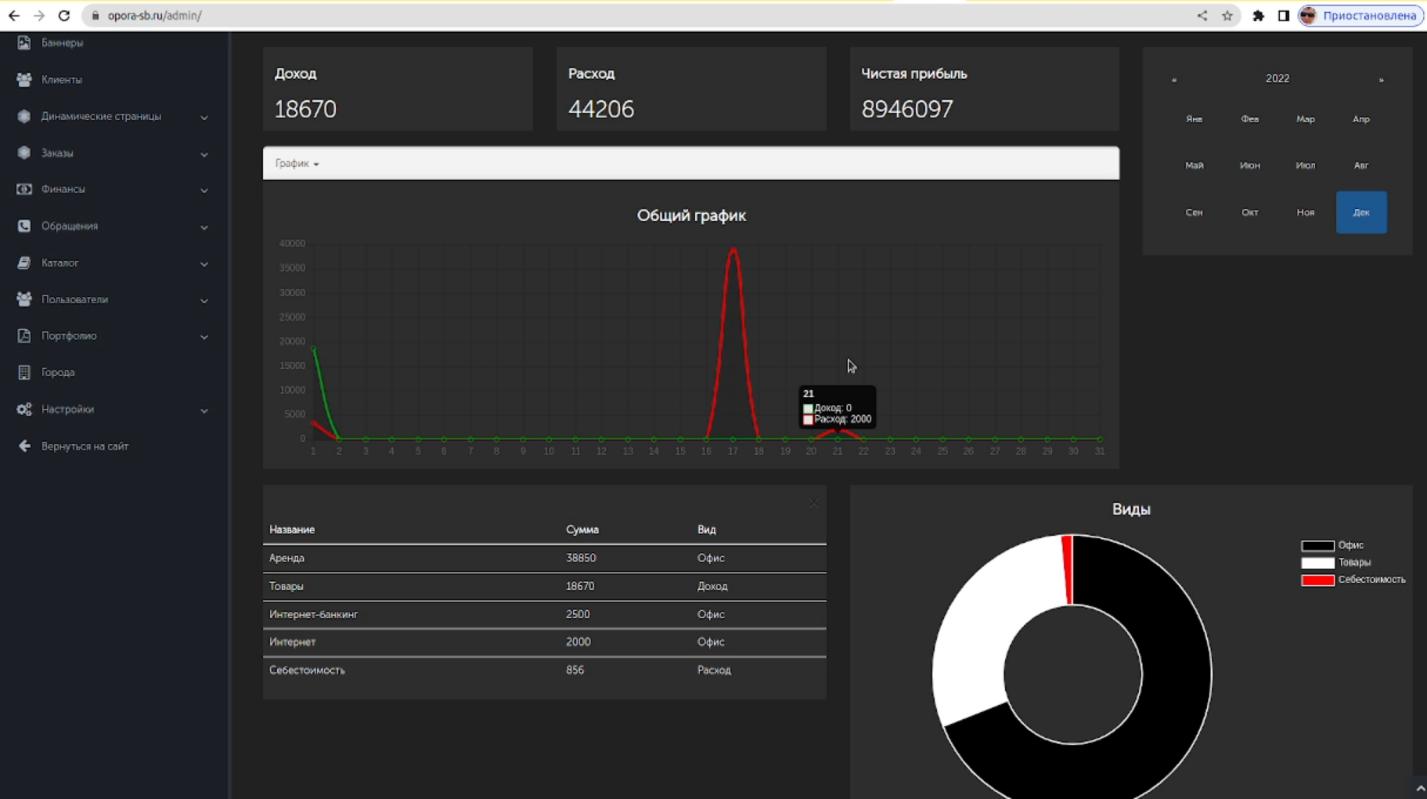The width and height of the screenshot is (1427, 799).
Task: Toggle the Товары legend item in chart
Action: point(1354,563)
